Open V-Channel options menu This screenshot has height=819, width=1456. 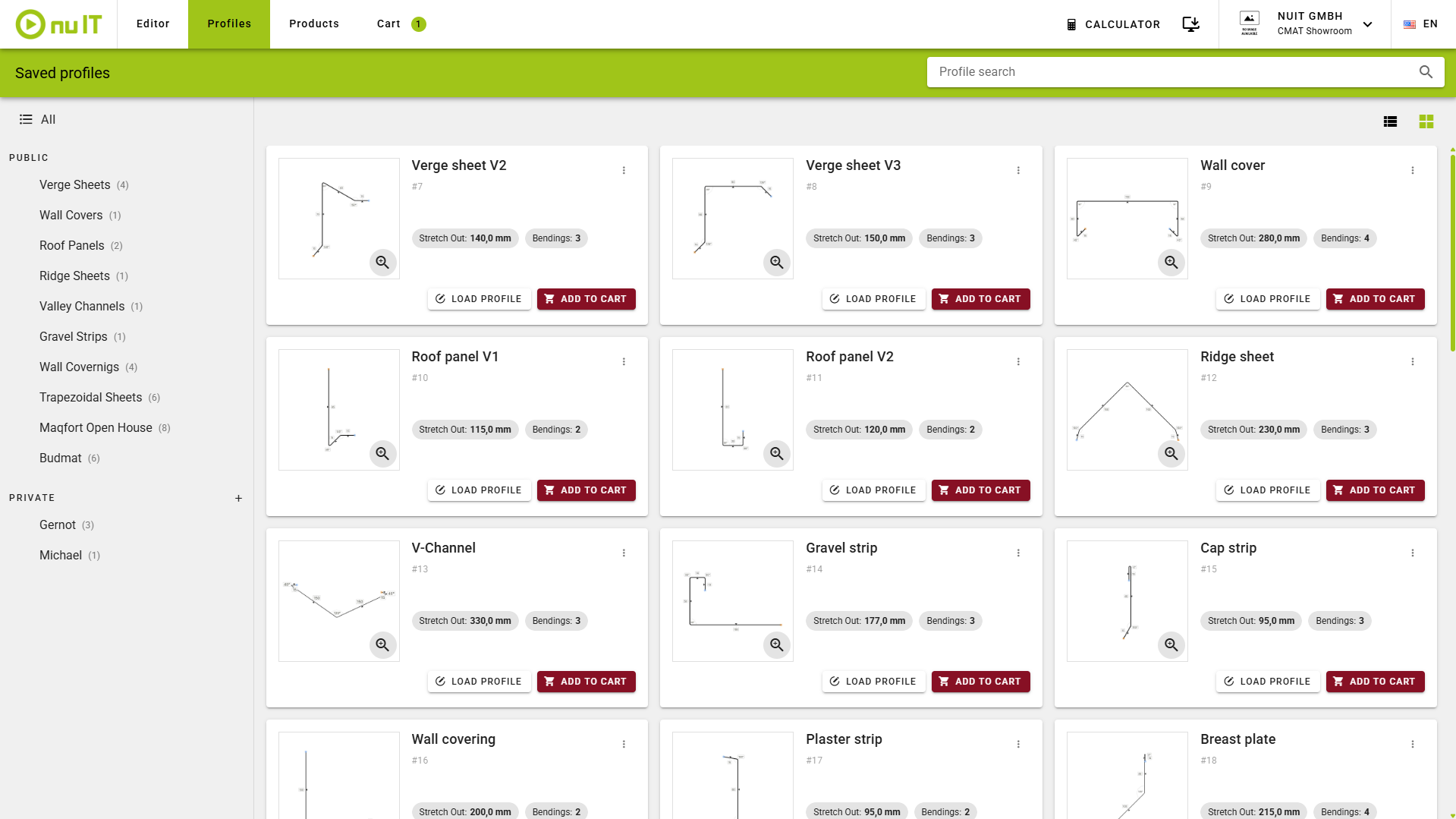point(624,553)
